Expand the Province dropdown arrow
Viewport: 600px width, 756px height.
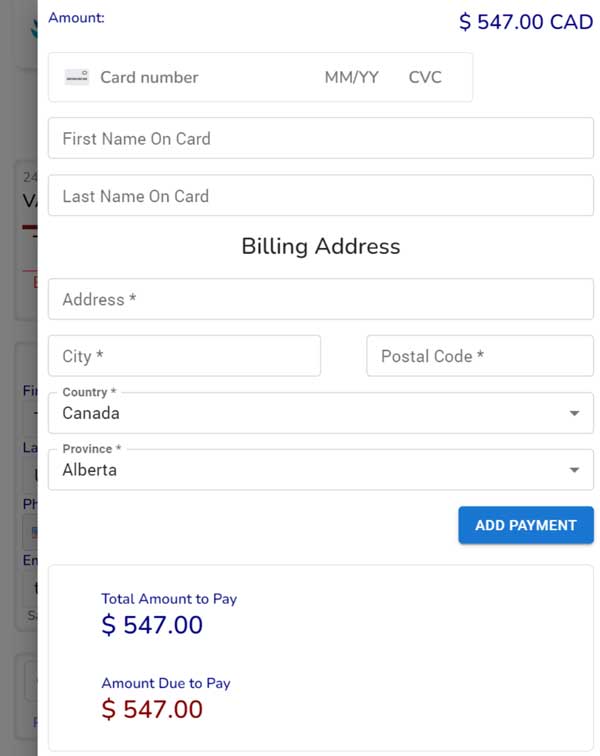(x=574, y=470)
